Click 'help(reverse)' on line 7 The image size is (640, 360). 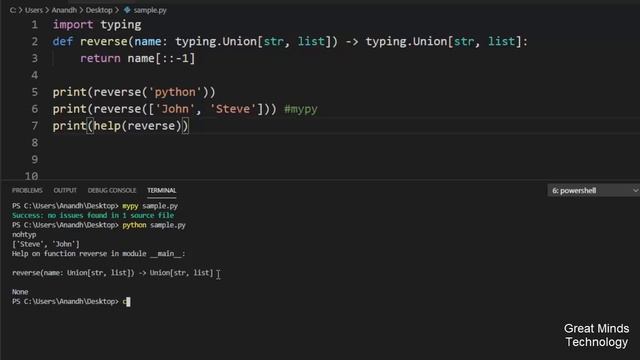pyautogui.click(x=138, y=126)
